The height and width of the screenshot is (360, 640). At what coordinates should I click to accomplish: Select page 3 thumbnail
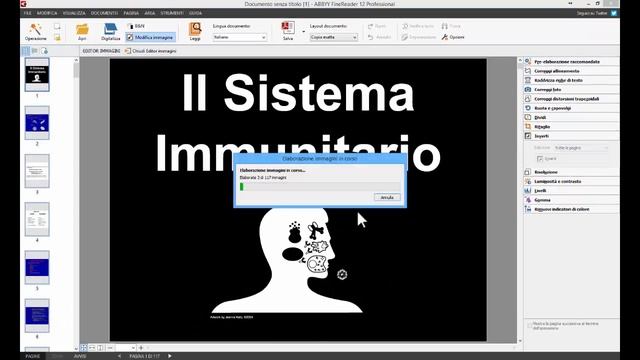37,171
